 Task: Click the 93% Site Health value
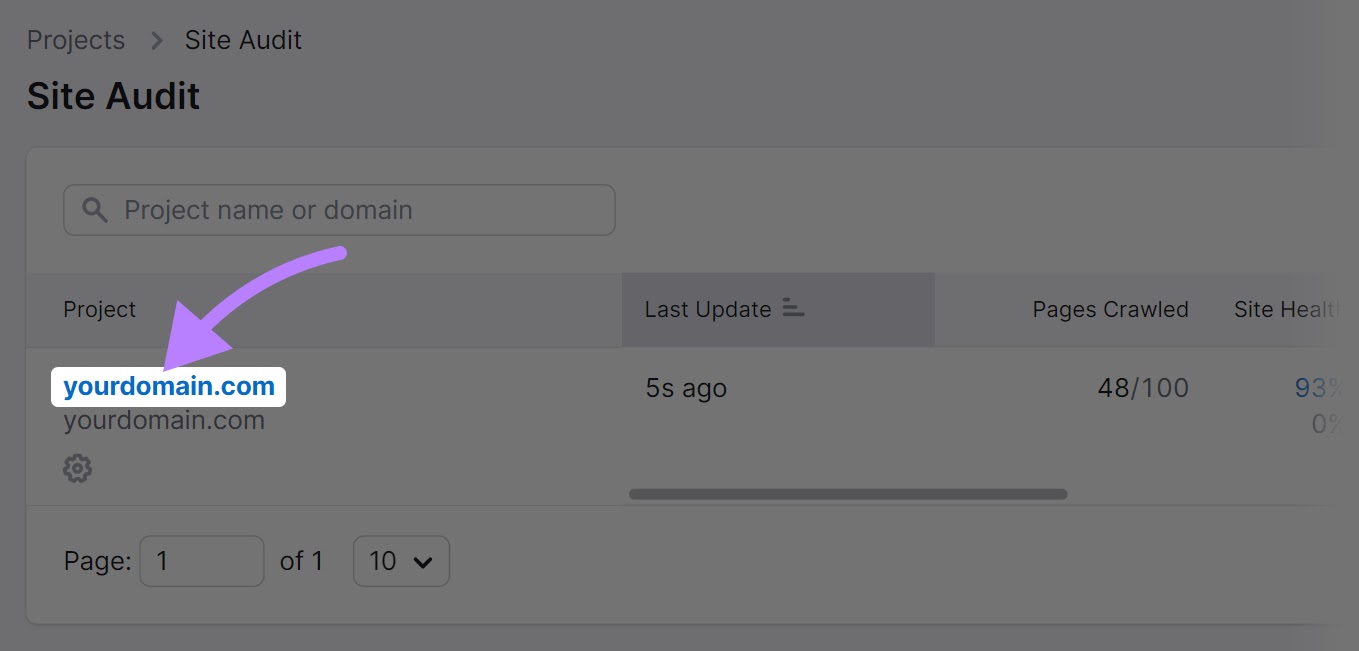(1322, 387)
